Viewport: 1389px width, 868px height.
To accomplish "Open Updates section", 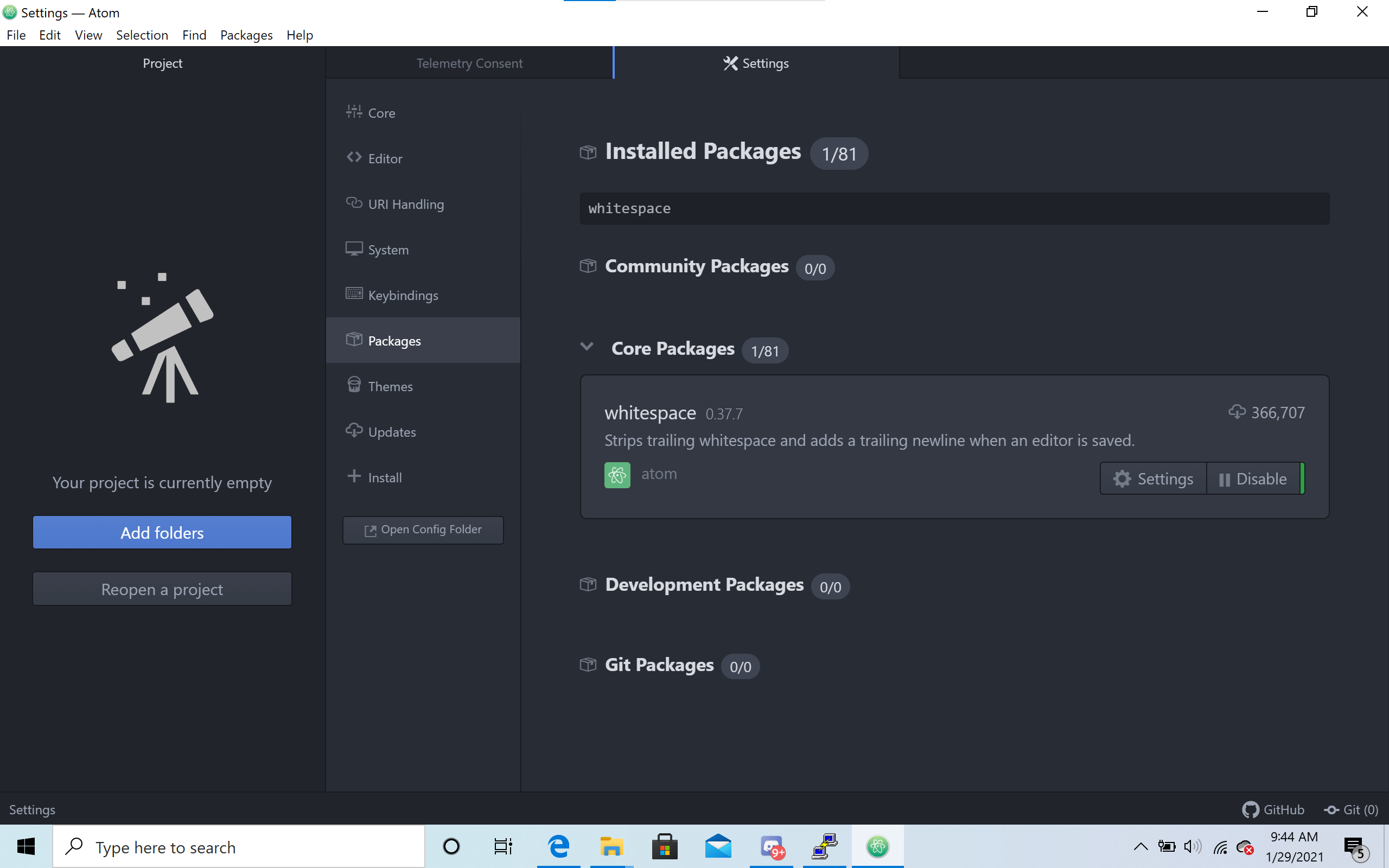I will [x=423, y=432].
